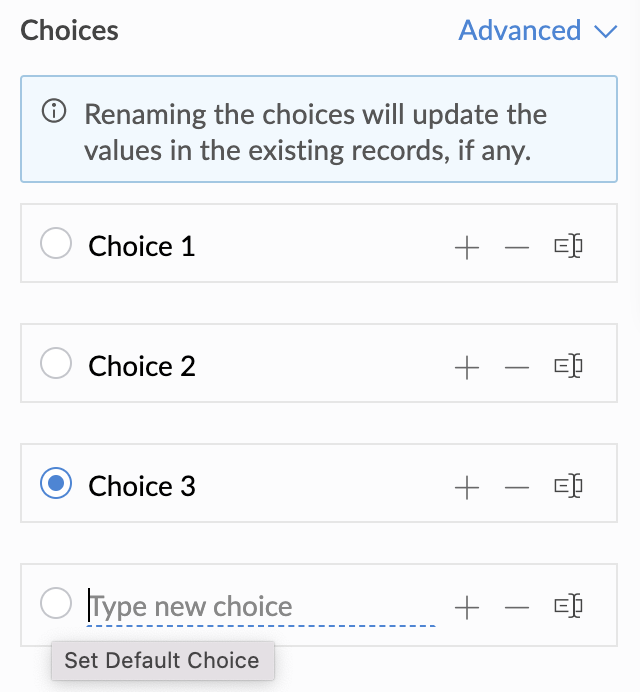
Task: Click the Type new choice field
Action: point(261,607)
